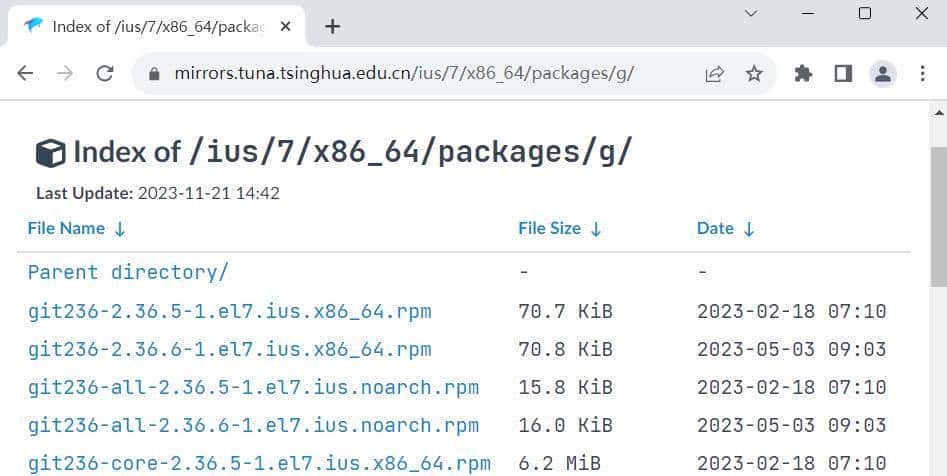The width and height of the screenshot is (947, 476).
Task: Reload the current page
Action: click(104, 73)
